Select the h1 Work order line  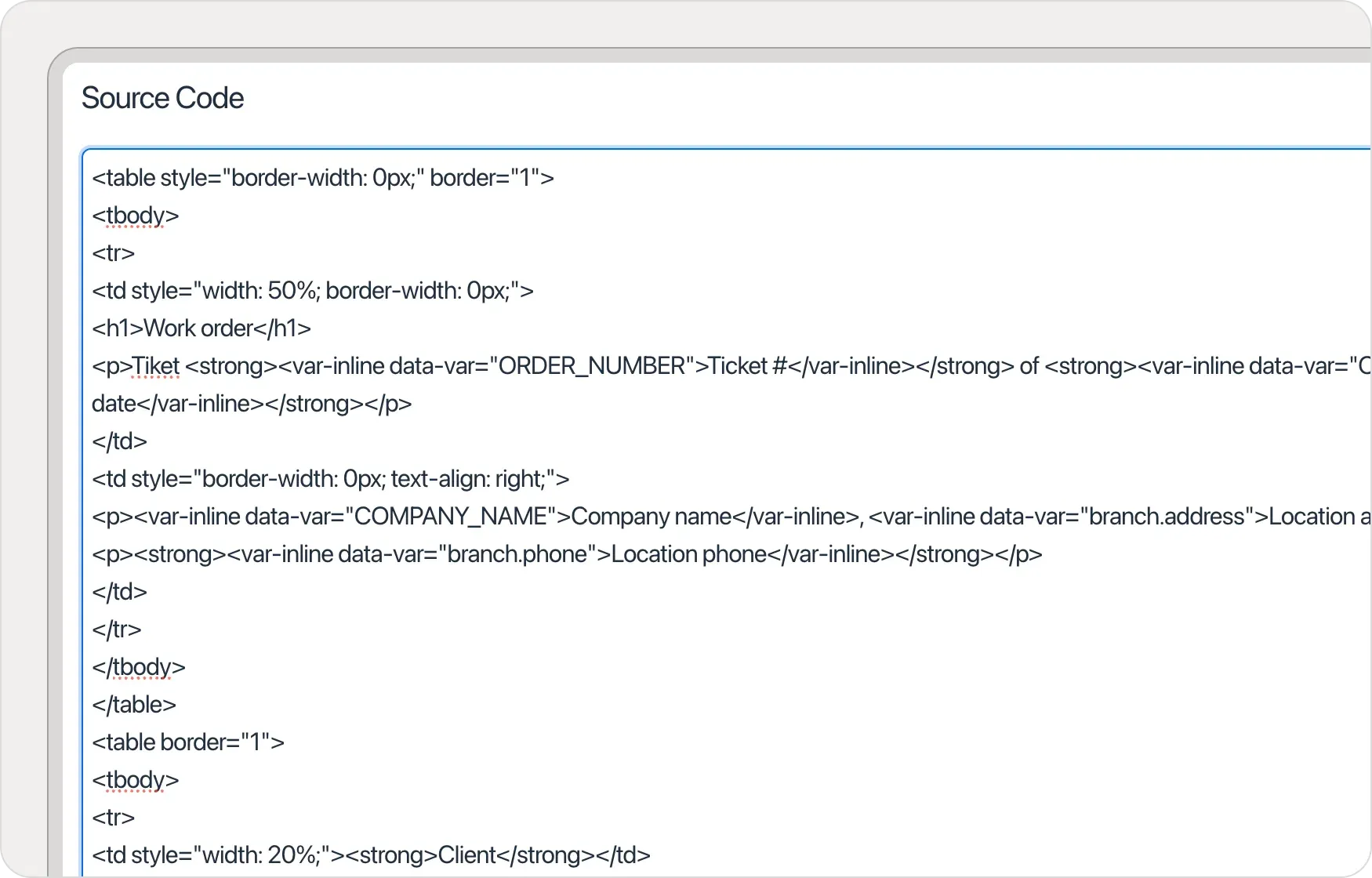click(201, 328)
